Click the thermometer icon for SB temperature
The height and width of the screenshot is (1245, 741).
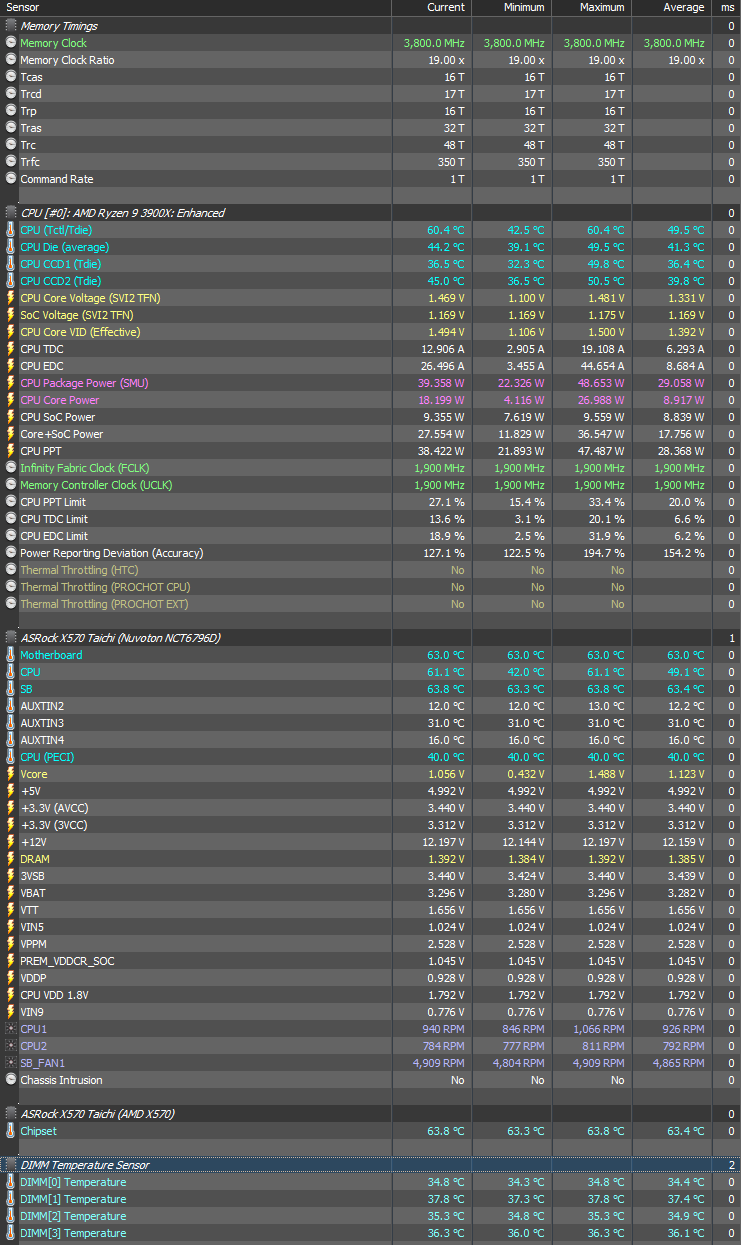11,689
